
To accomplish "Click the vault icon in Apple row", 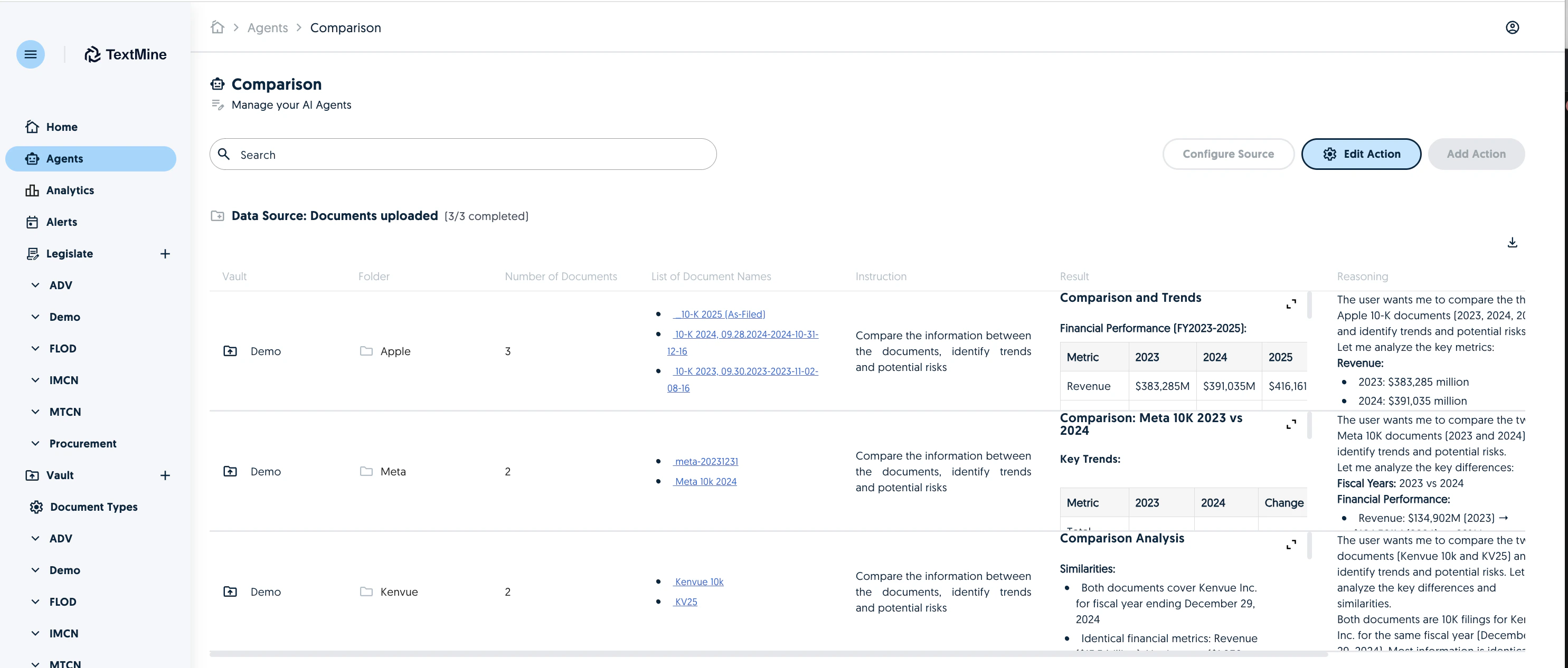I will pyautogui.click(x=230, y=351).
